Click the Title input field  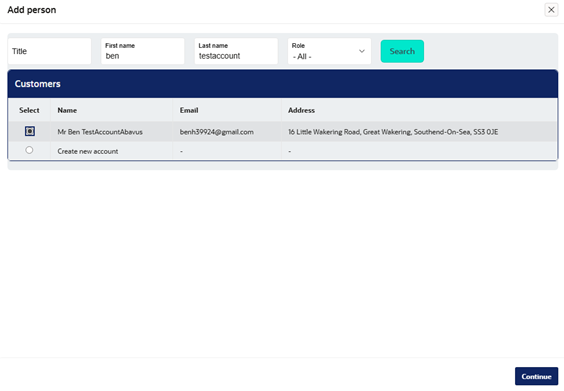pyautogui.click(x=49, y=51)
